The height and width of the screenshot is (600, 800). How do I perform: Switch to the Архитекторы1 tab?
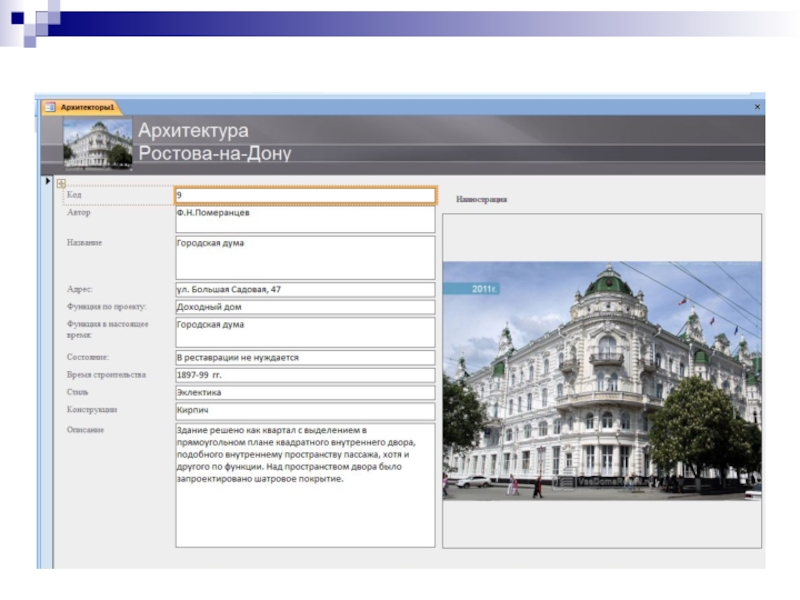(86, 106)
